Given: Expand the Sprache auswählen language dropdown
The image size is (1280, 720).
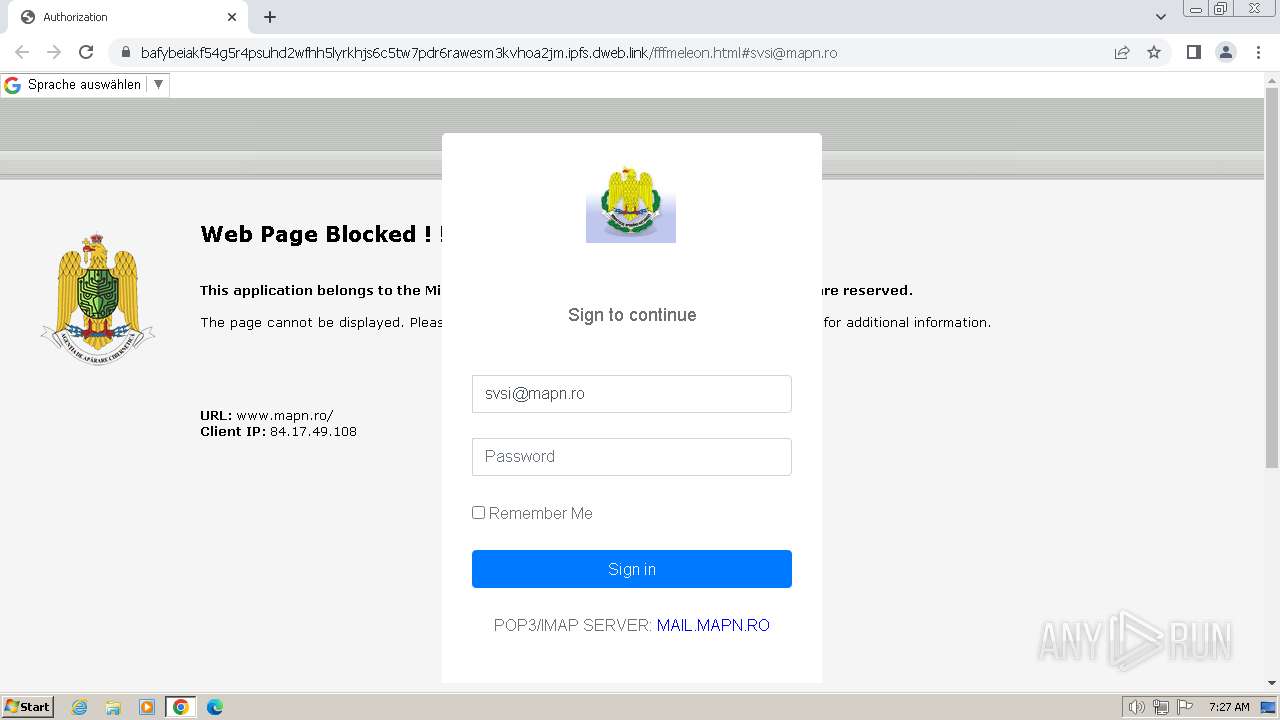Looking at the screenshot, I should (x=158, y=85).
